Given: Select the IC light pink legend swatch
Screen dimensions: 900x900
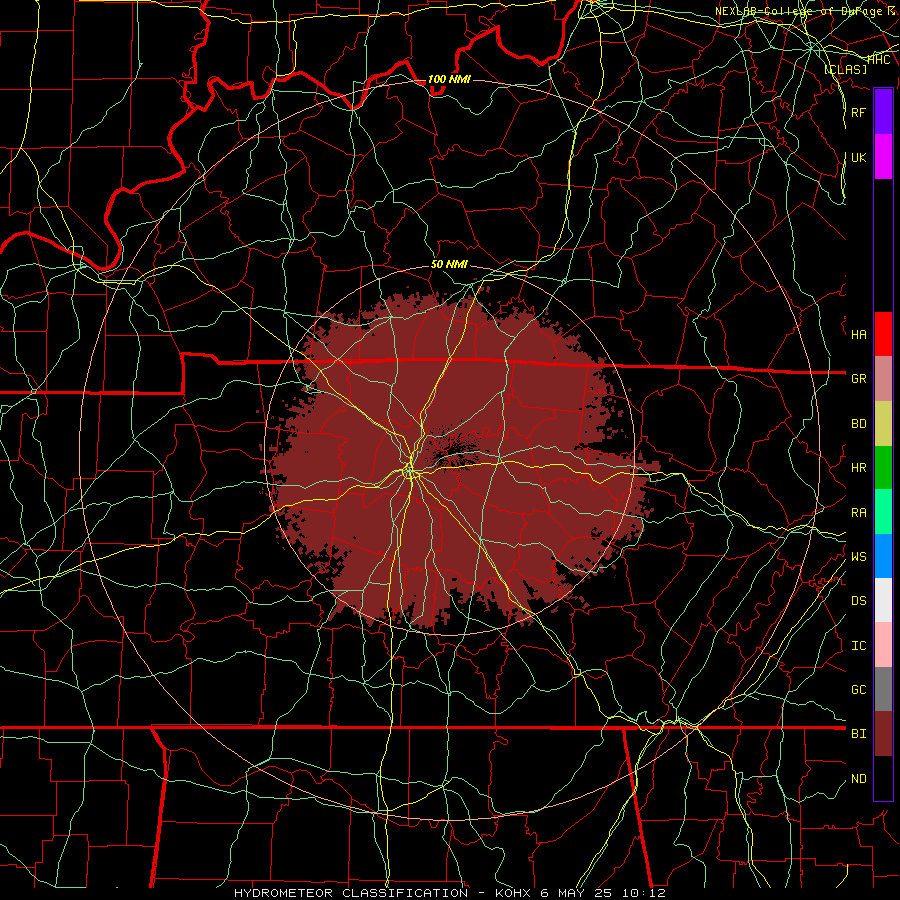Looking at the screenshot, I should pyautogui.click(x=883, y=645).
